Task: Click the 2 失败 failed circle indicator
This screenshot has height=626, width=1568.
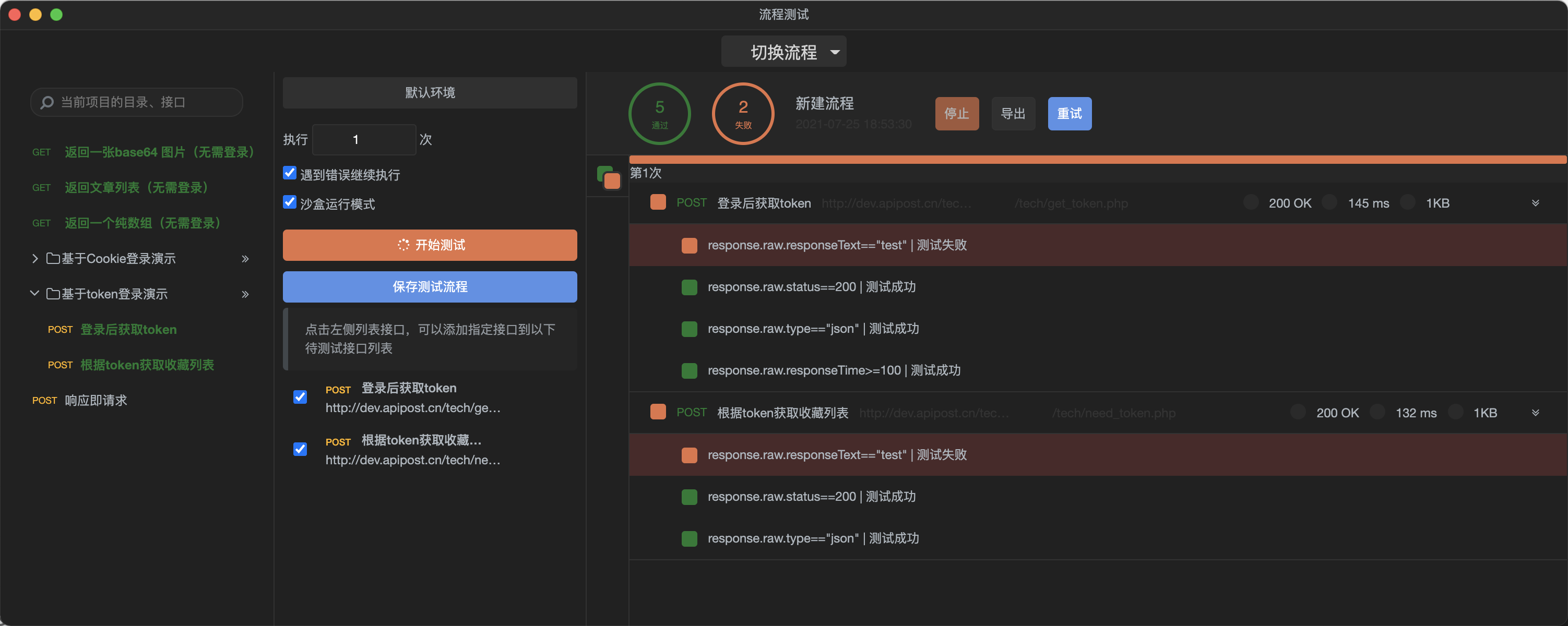Action: tap(743, 114)
